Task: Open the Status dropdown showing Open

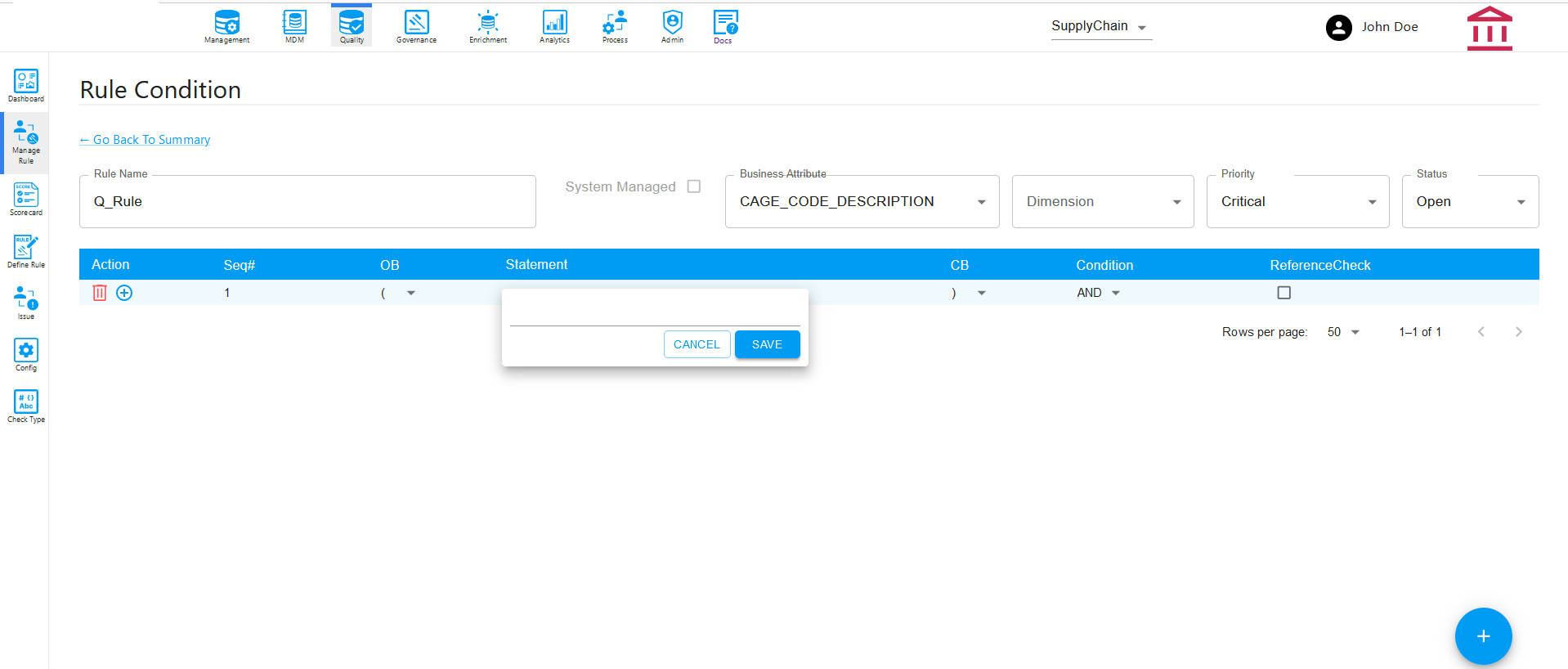Action: tap(1470, 201)
